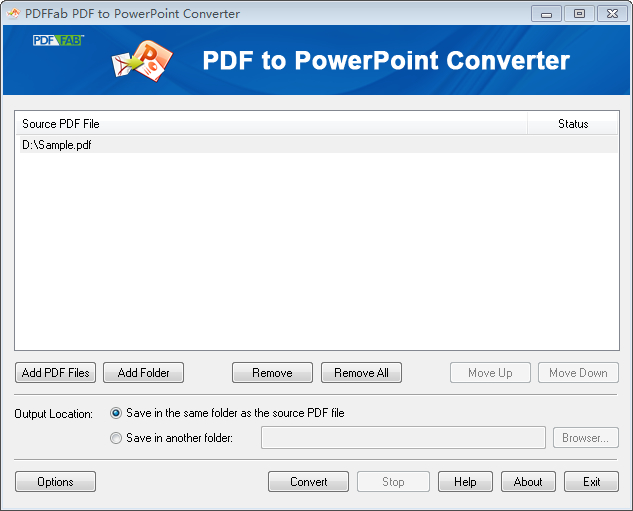The image size is (633, 511).
Task: Click the Move Up button
Action: [x=490, y=373]
